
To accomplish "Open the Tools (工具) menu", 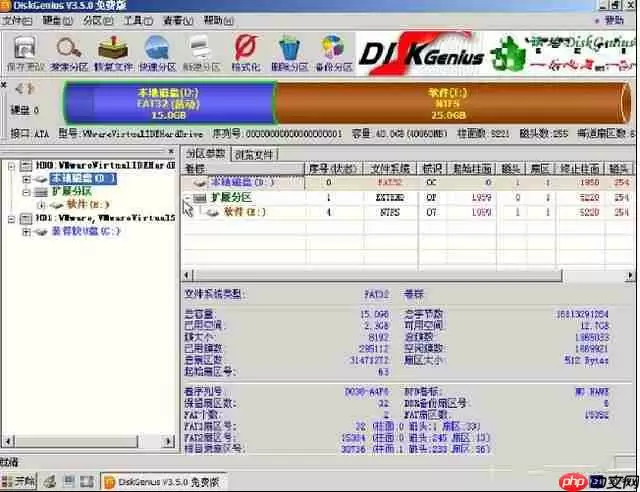I will click(131, 19).
